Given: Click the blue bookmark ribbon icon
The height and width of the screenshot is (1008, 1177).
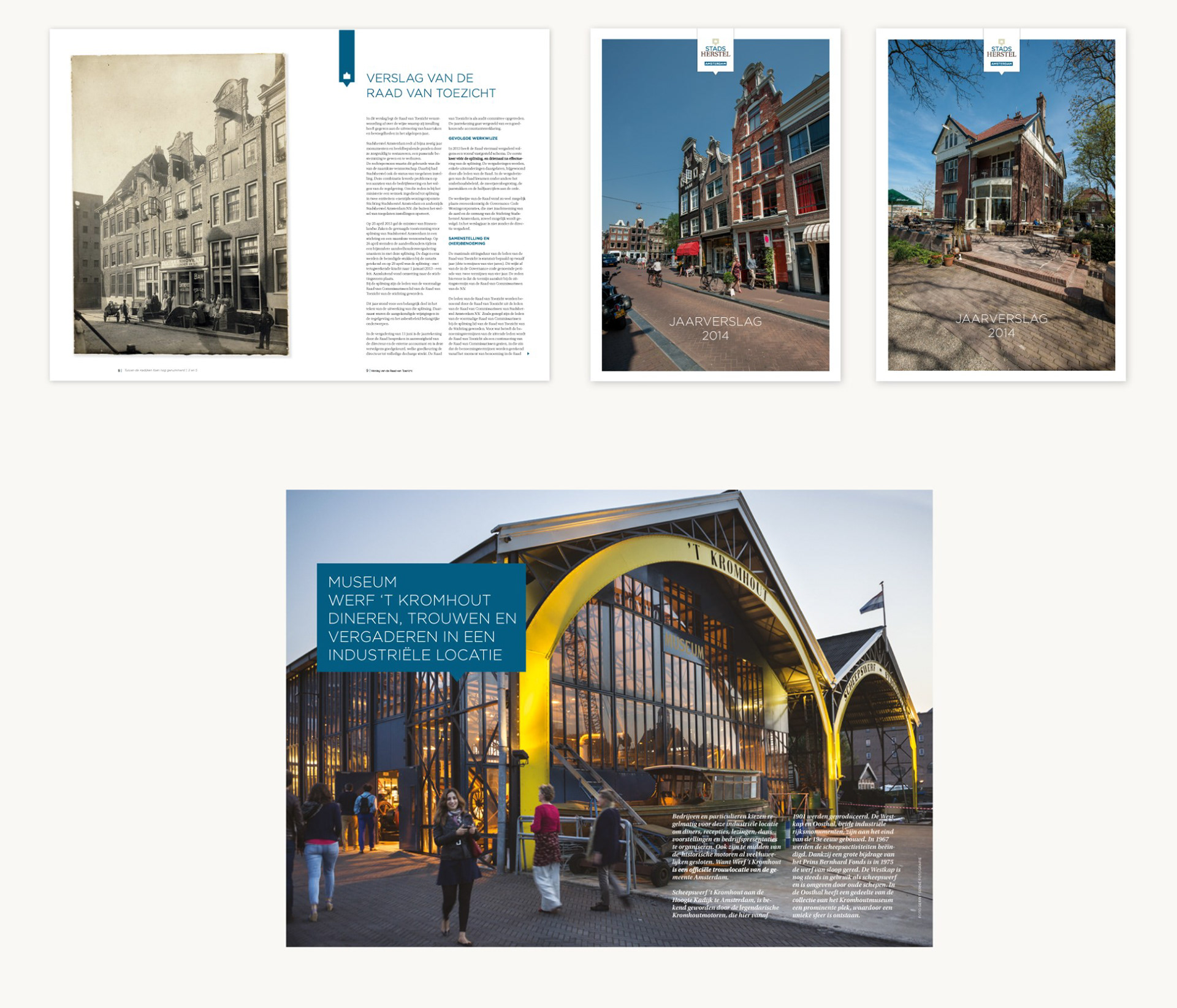Looking at the screenshot, I should [x=346, y=57].
